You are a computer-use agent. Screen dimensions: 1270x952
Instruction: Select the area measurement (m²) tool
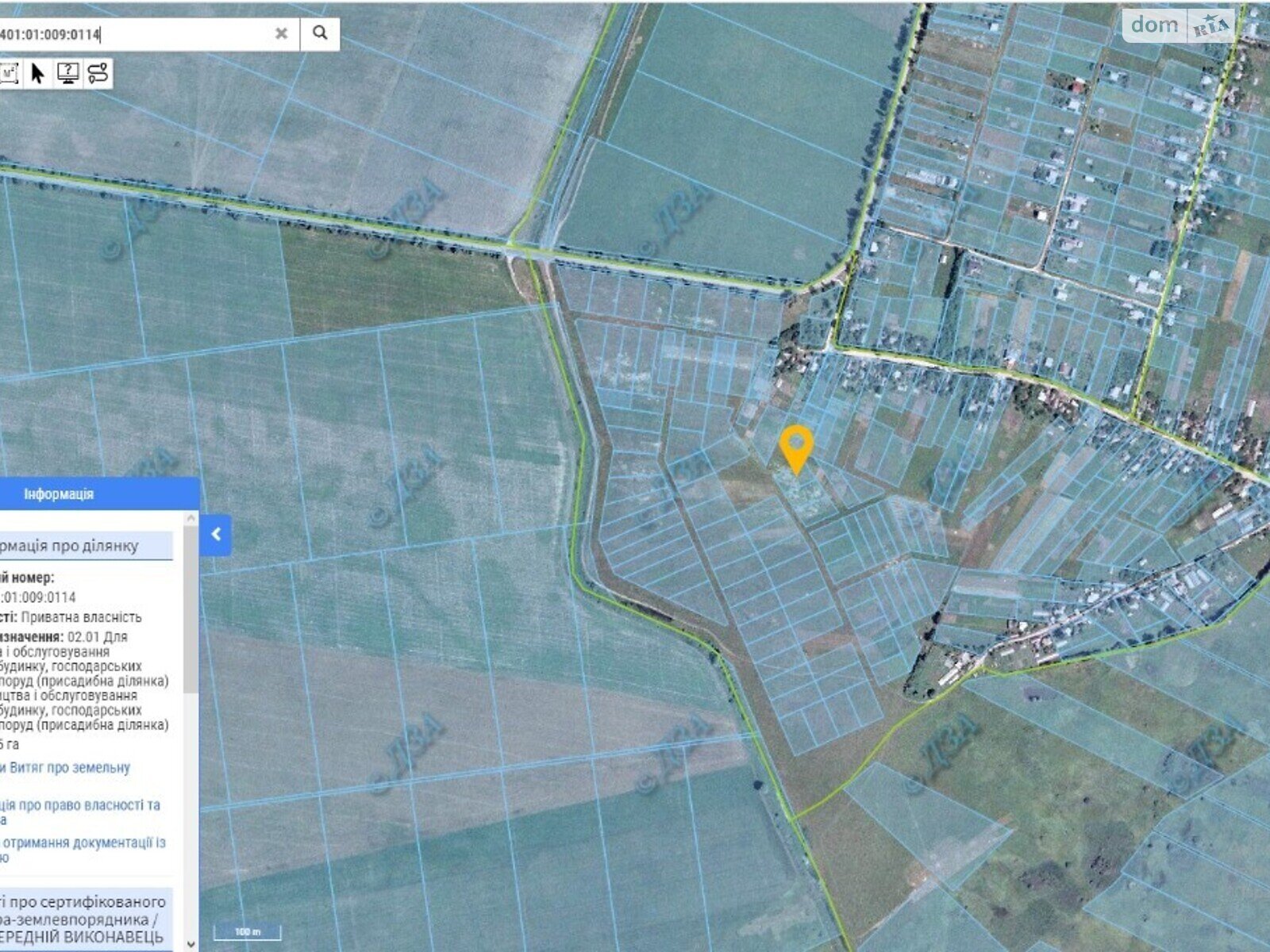click(x=9, y=74)
